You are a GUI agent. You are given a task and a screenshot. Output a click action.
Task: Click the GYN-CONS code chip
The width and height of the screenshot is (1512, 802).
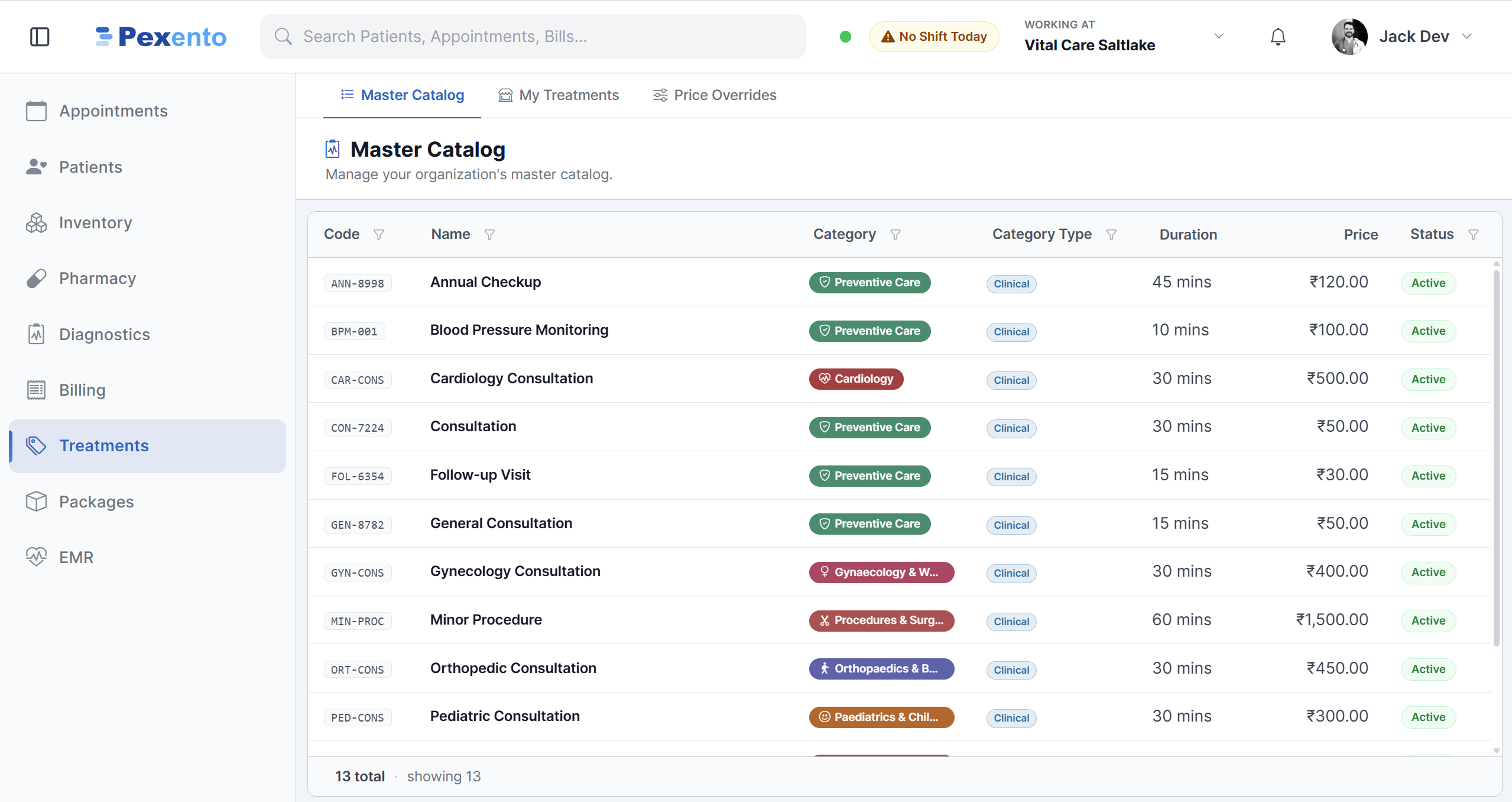[358, 573]
